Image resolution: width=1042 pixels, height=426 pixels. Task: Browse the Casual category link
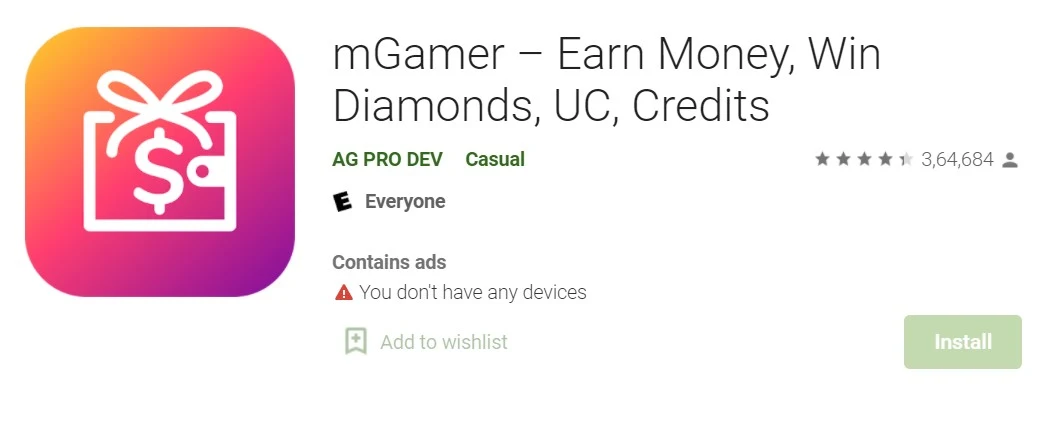(x=495, y=160)
